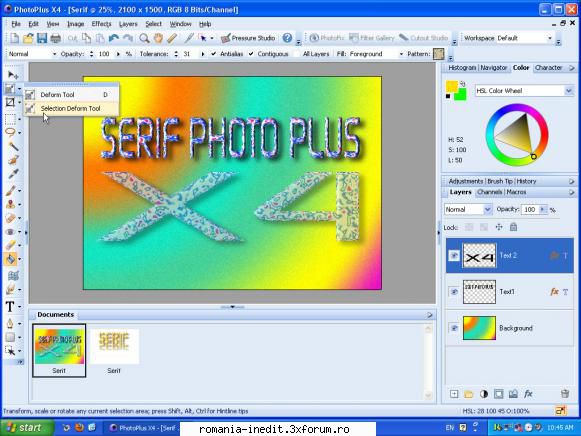Open the Effects menu
Image resolution: width=581 pixels, height=436 pixels.
coord(101,24)
